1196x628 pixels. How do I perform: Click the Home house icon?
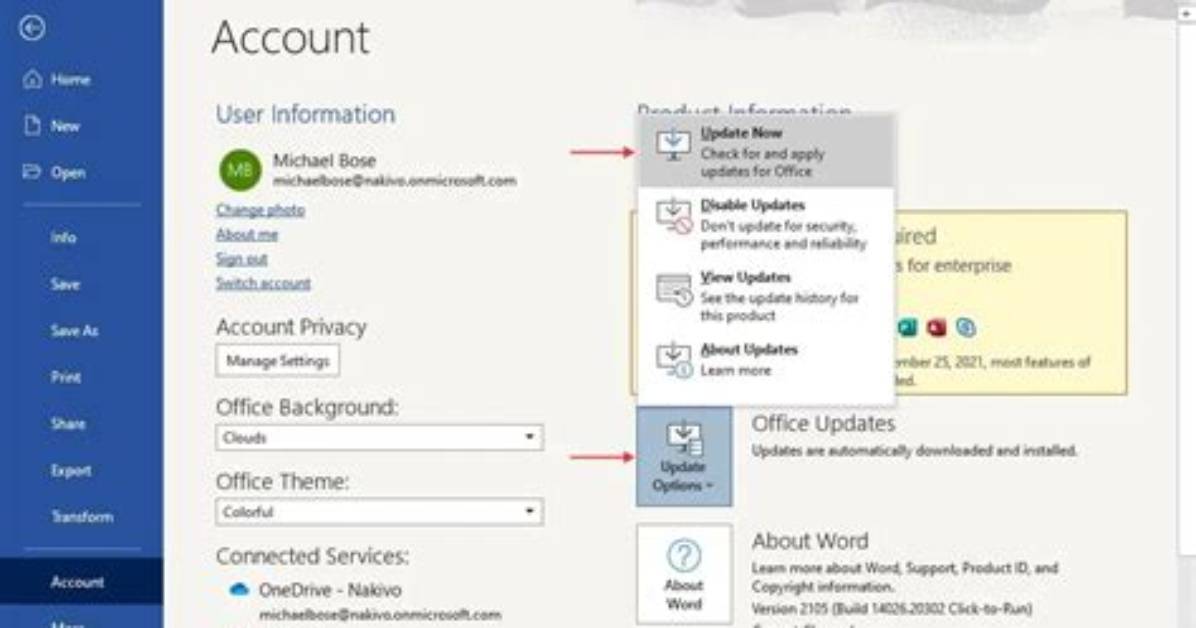[32, 79]
